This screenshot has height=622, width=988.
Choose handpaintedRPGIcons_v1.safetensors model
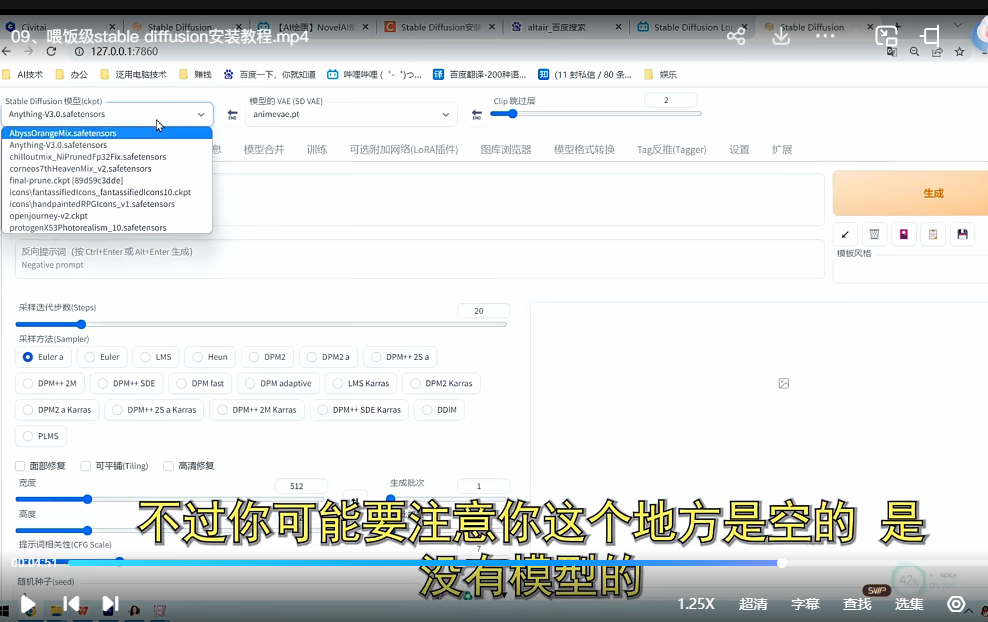[x=107, y=204]
